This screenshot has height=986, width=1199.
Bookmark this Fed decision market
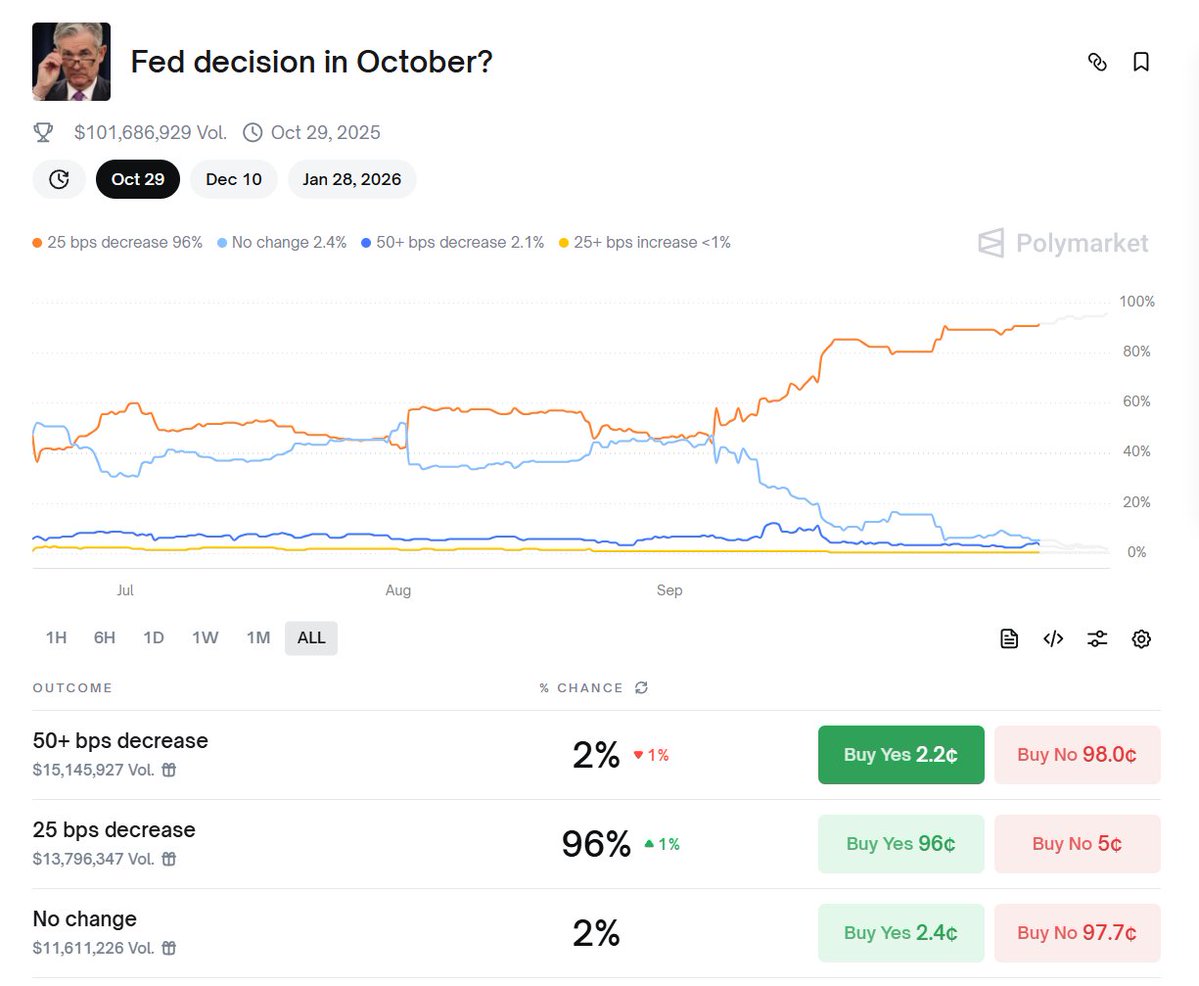pyautogui.click(x=1141, y=62)
